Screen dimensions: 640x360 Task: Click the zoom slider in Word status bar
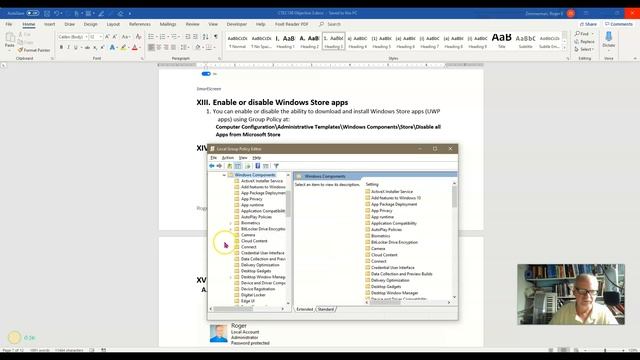point(605,350)
